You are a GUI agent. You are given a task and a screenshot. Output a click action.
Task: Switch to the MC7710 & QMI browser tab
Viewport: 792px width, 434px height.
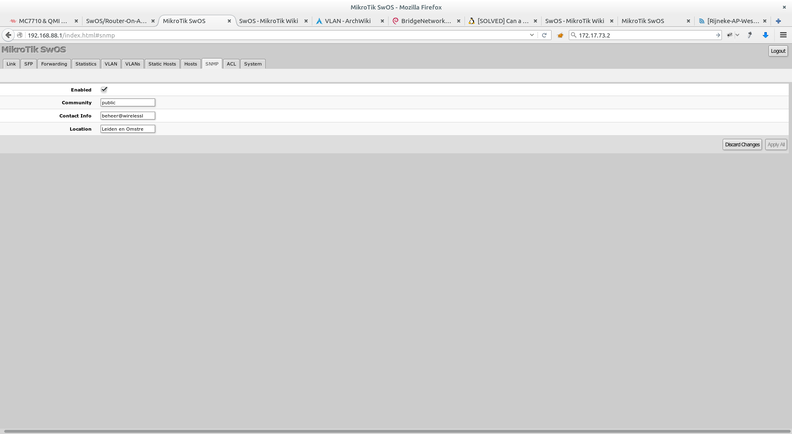coord(44,21)
